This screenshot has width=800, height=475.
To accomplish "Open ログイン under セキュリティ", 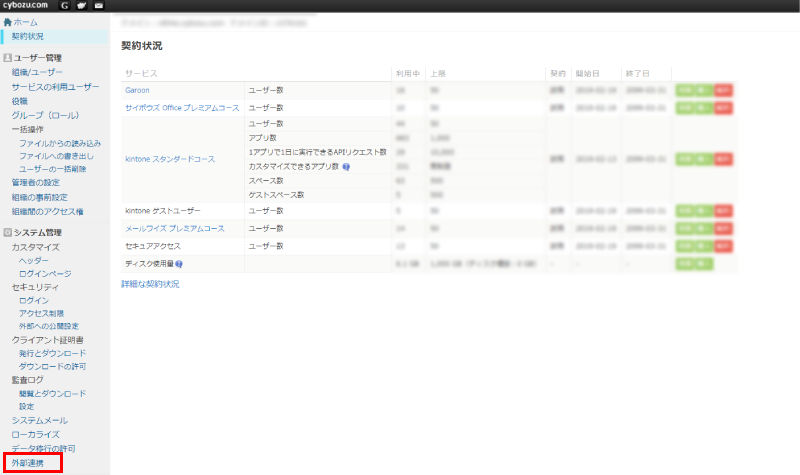I will tap(34, 301).
